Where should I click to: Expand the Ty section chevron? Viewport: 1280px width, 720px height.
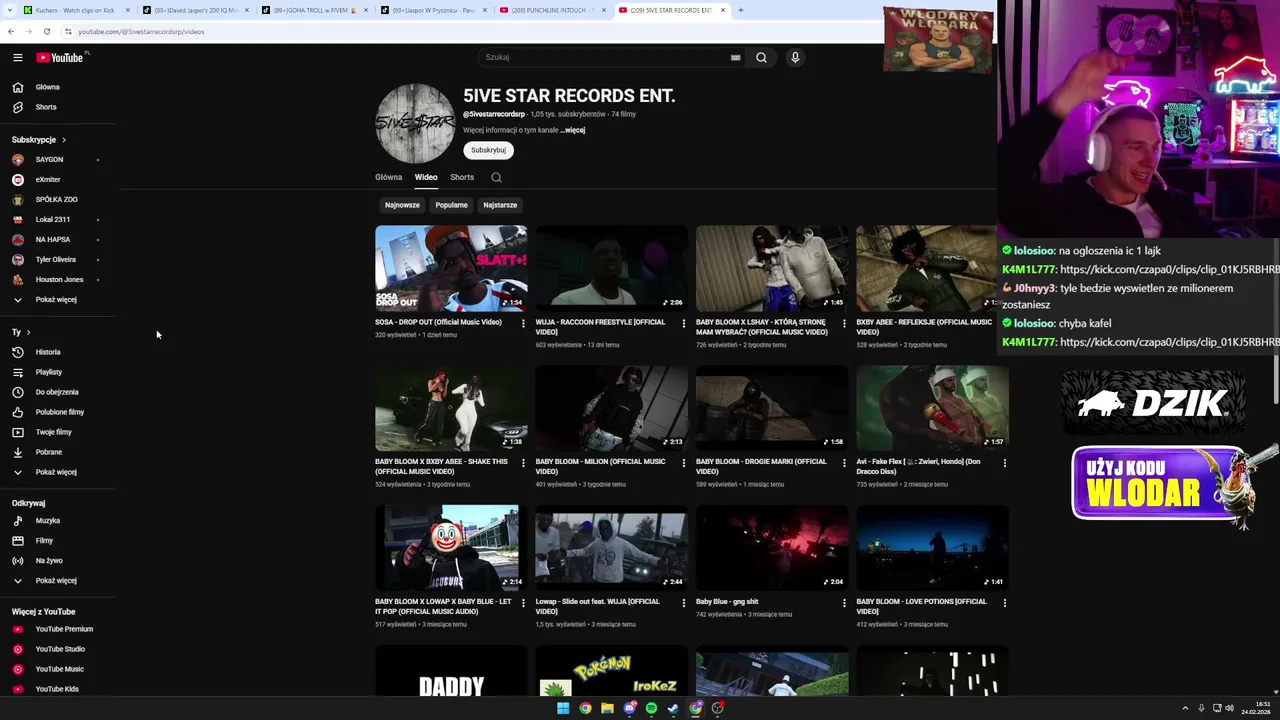pyautogui.click(x=28, y=332)
